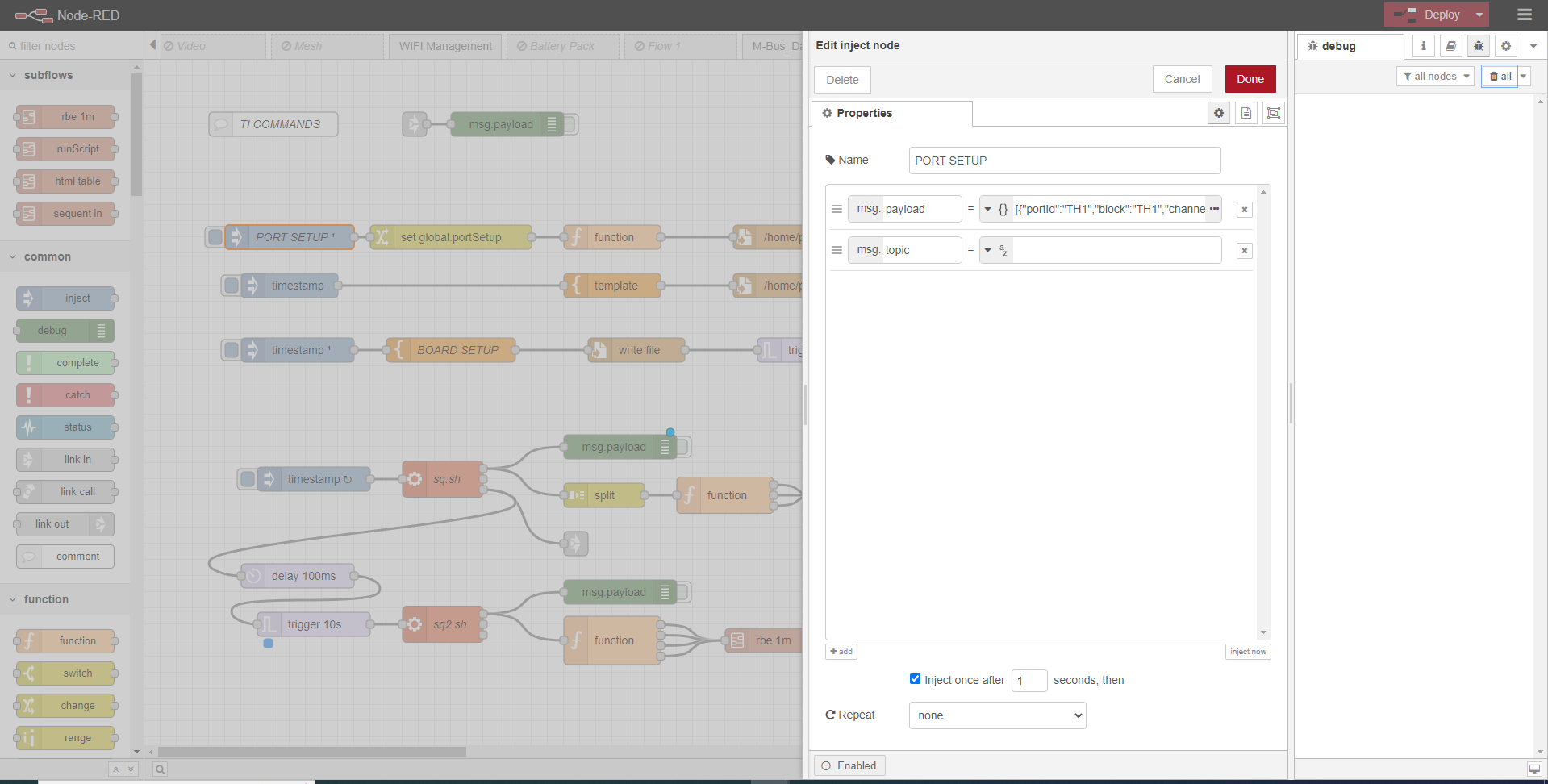Delete the msg.payload property row
This screenshot has width=1548, height=784.
click(1244, 210)
